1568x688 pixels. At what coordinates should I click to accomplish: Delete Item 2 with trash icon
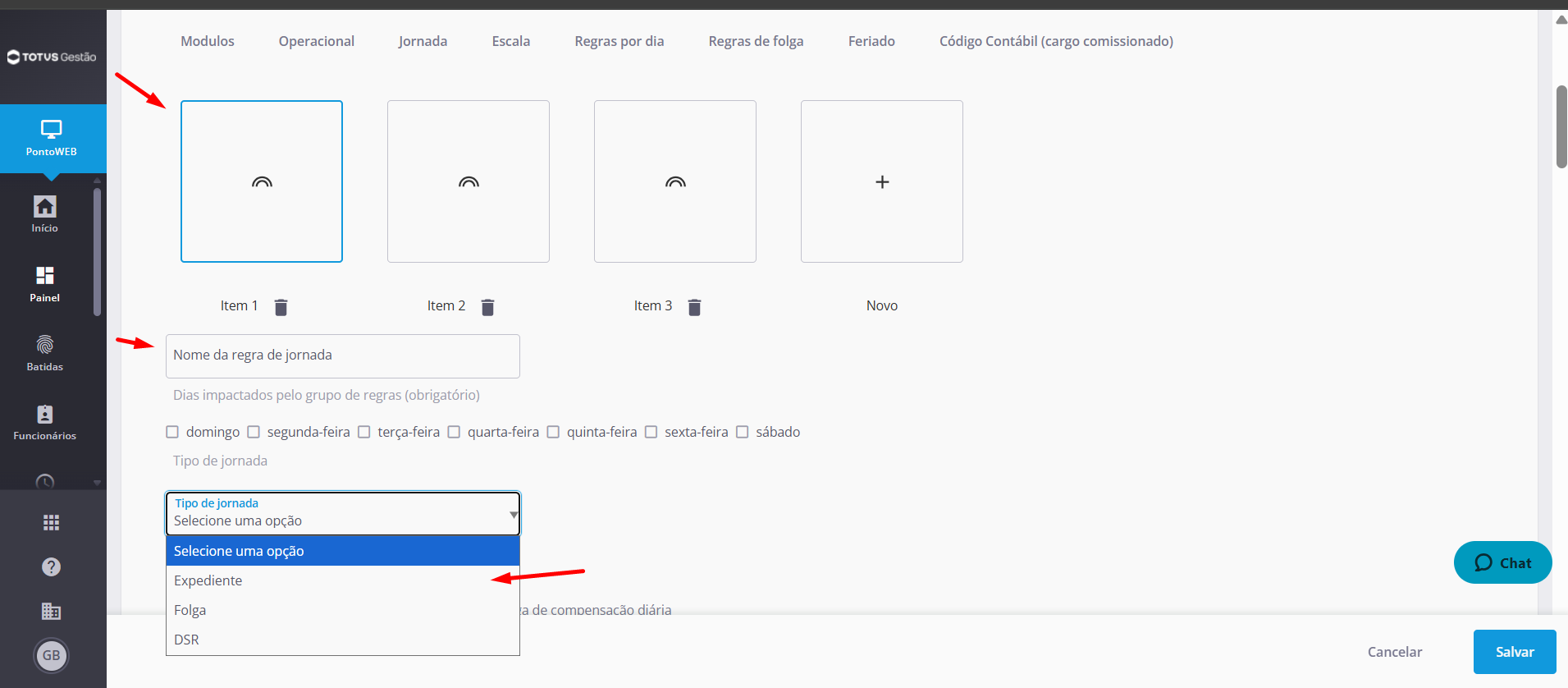point(487,307)
